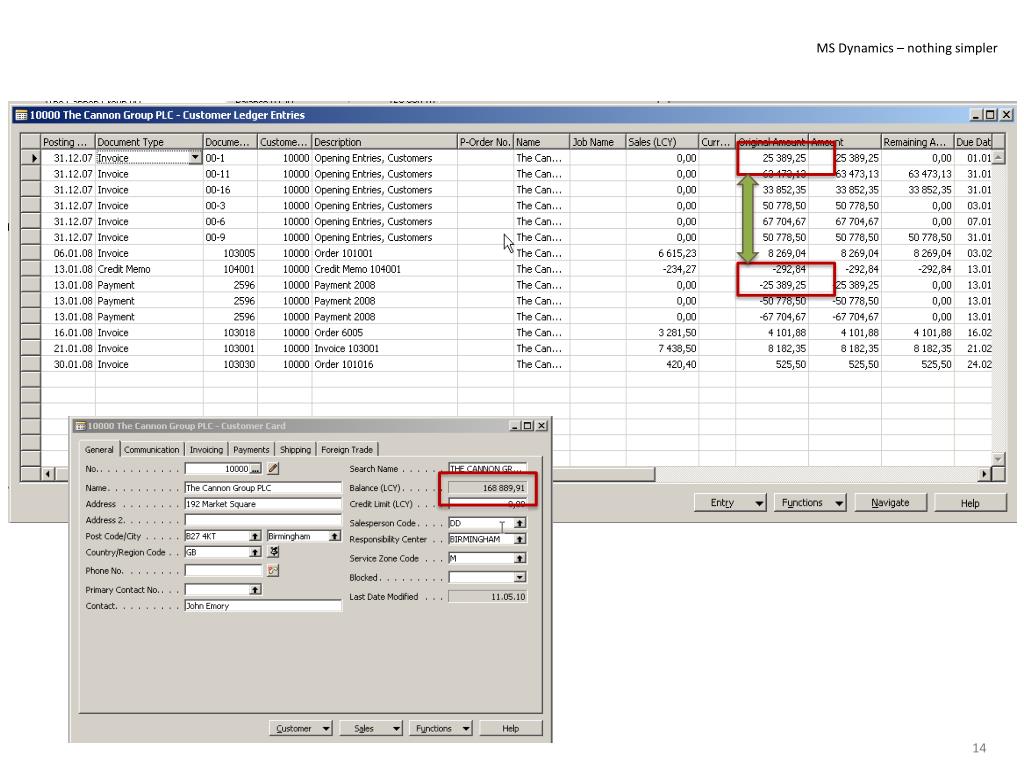Select posting date 30.01.08 cell
This screenshot has width=1024, height=768.
[68, 364]
